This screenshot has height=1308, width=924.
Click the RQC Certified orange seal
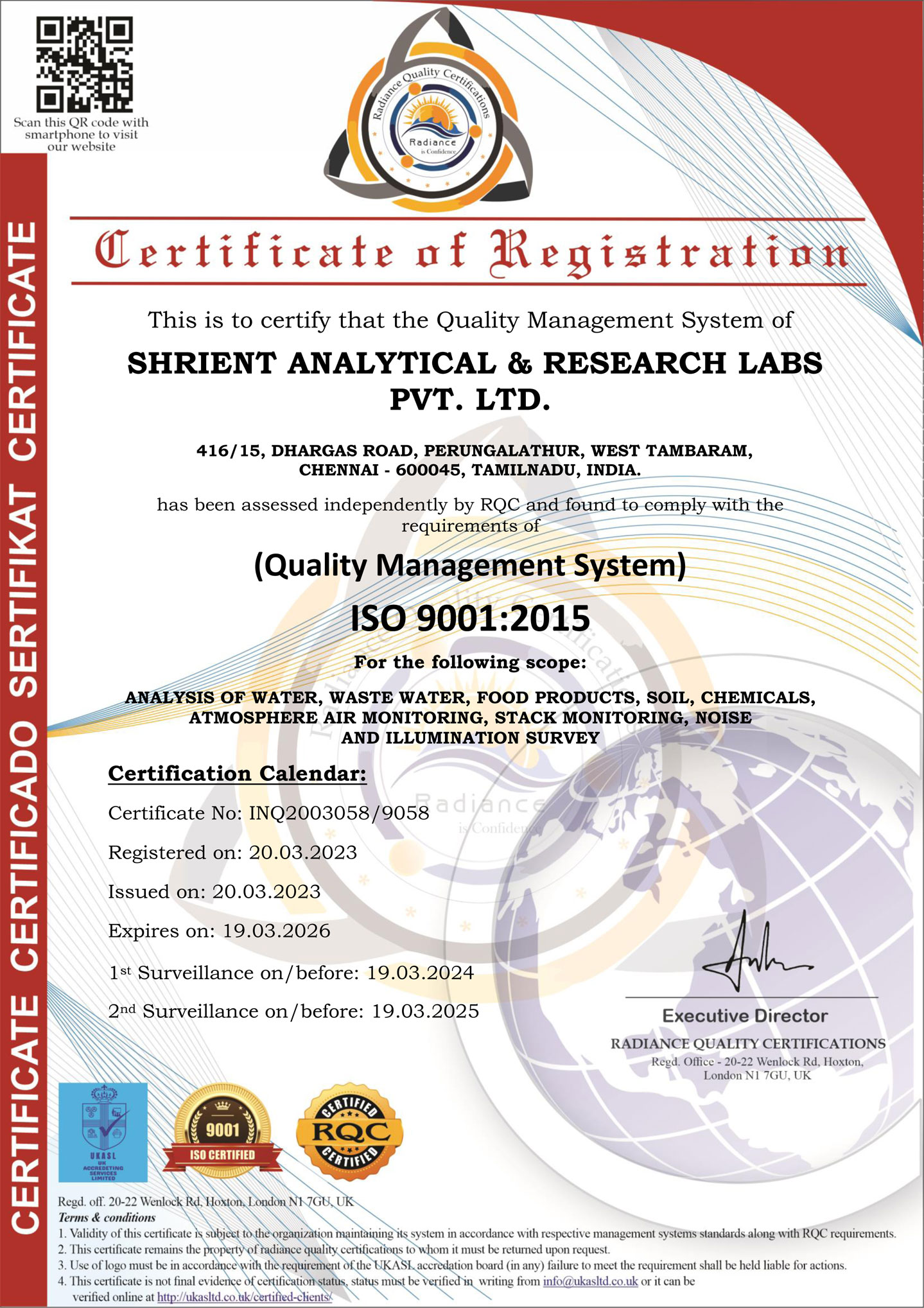point(351,1132)
